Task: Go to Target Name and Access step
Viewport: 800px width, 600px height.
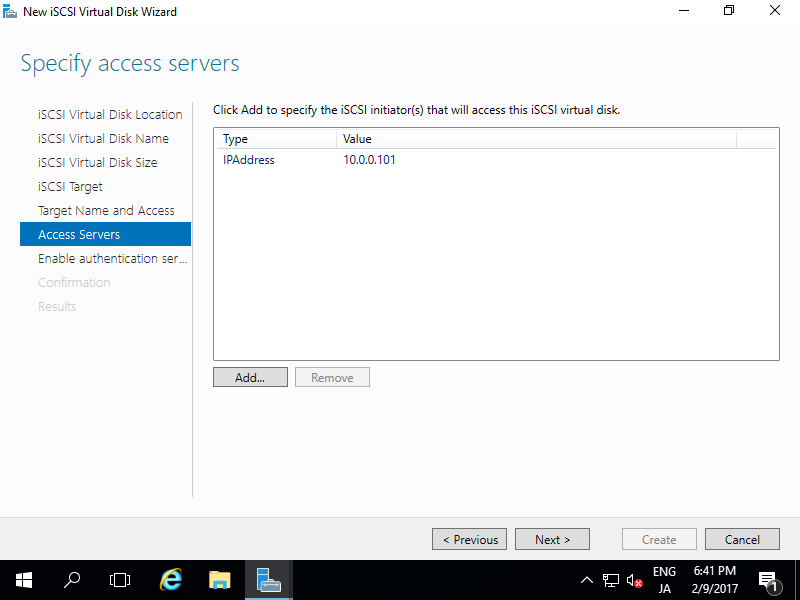Action: click(x=106, y=210)
